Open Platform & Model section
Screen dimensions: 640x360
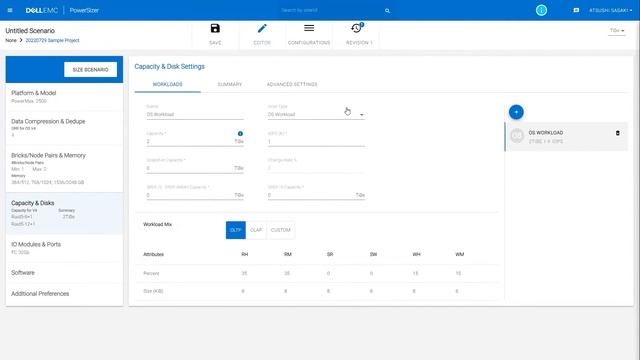[x=64, y=97]
